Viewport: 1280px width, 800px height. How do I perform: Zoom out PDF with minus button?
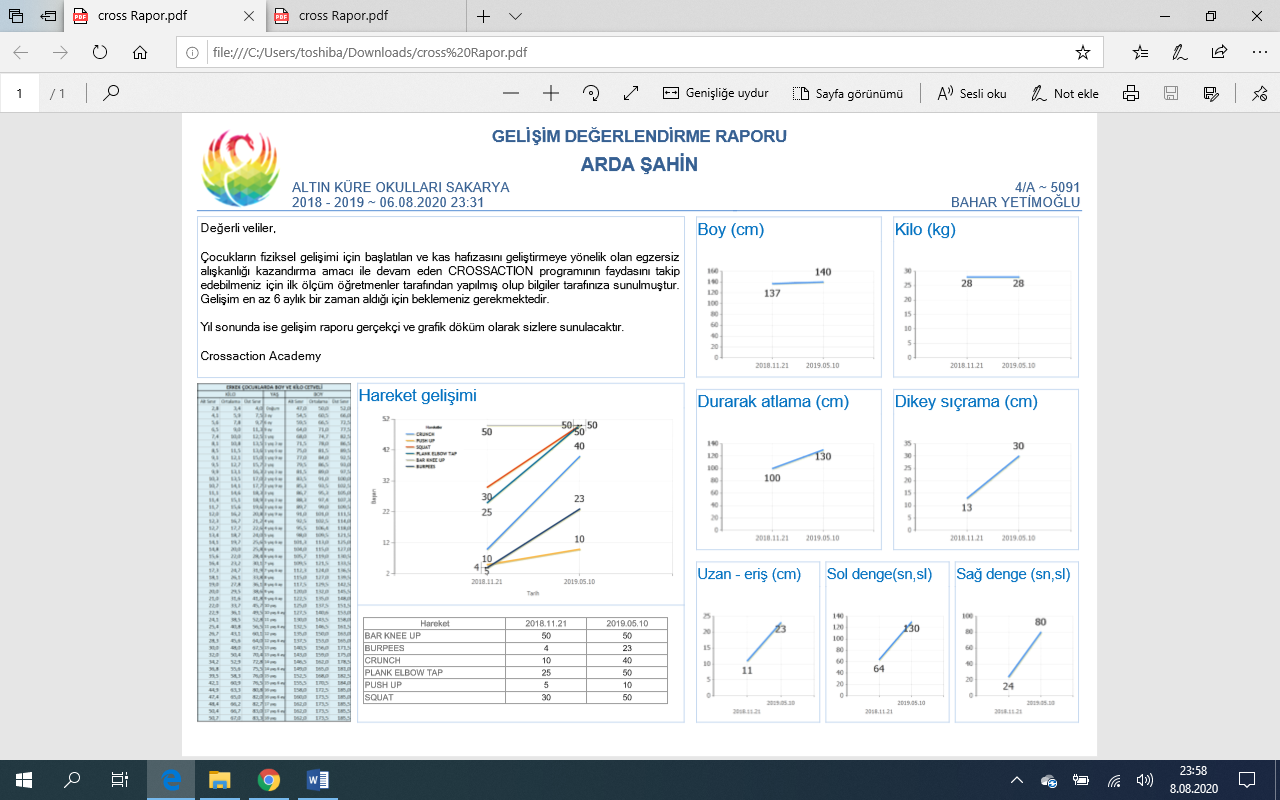click(x=511, y=93)
